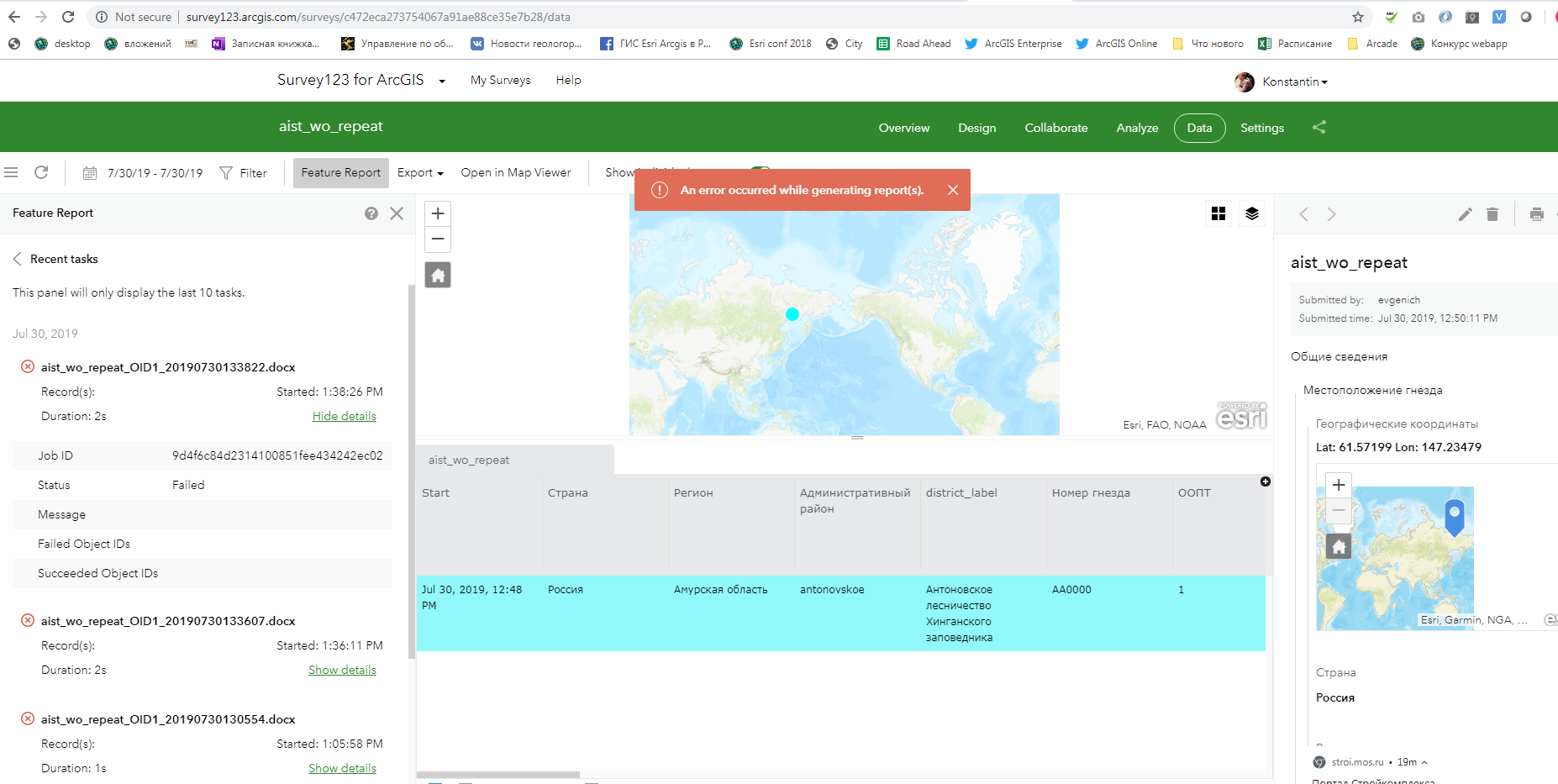Go to previous record arrow
Screen dimensions: 1558x784
tap(1303, 214)
